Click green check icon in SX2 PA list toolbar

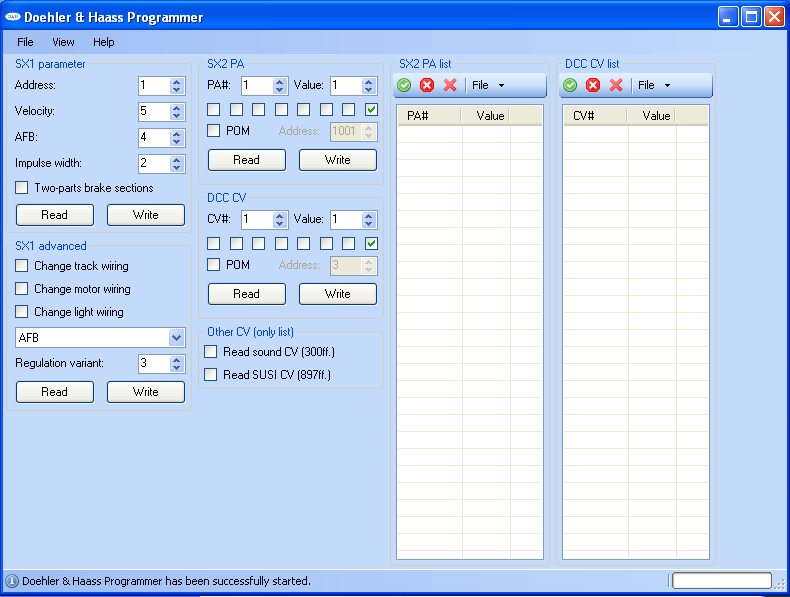(x=404, y=85)
